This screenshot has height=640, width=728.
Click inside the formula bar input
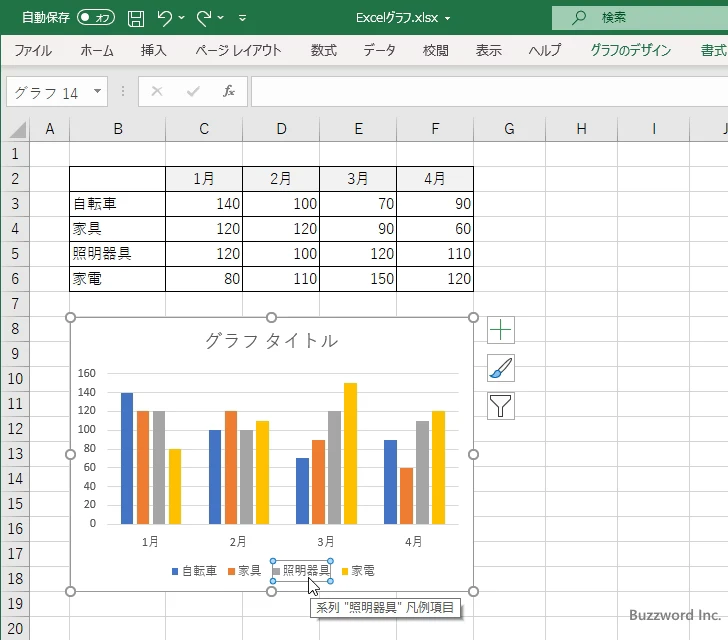[489, 91]
